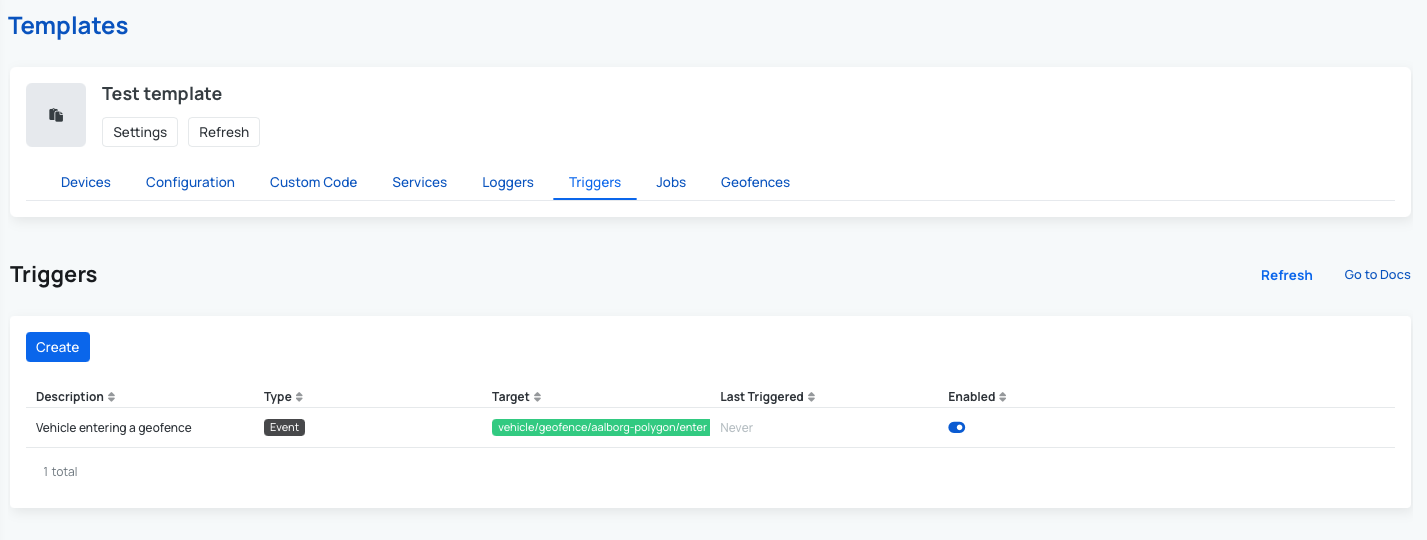Disable the geofence trigger toggle
The width and height of the screenshot is (1427, 540).
coord(956,428)
